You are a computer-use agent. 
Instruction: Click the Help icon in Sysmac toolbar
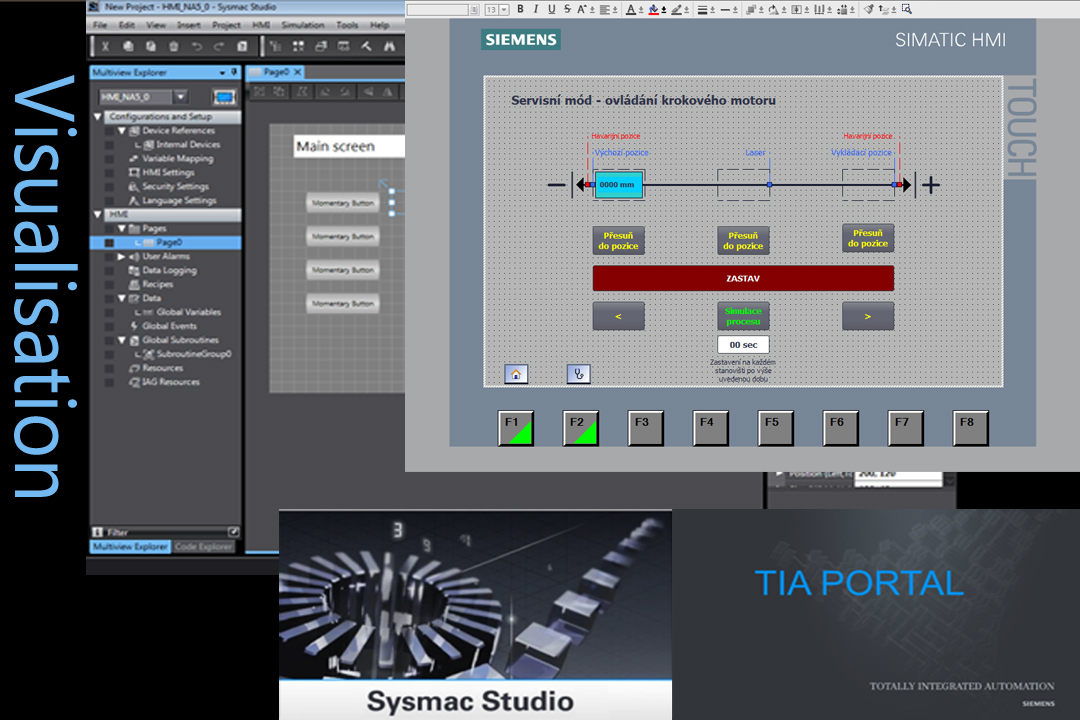point(242,47)
